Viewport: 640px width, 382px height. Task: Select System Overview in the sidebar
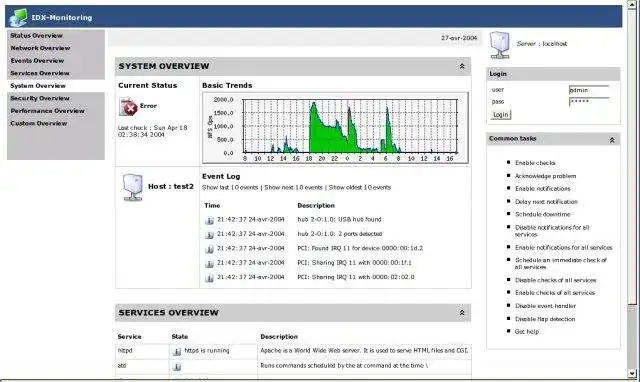pos(38,86)
